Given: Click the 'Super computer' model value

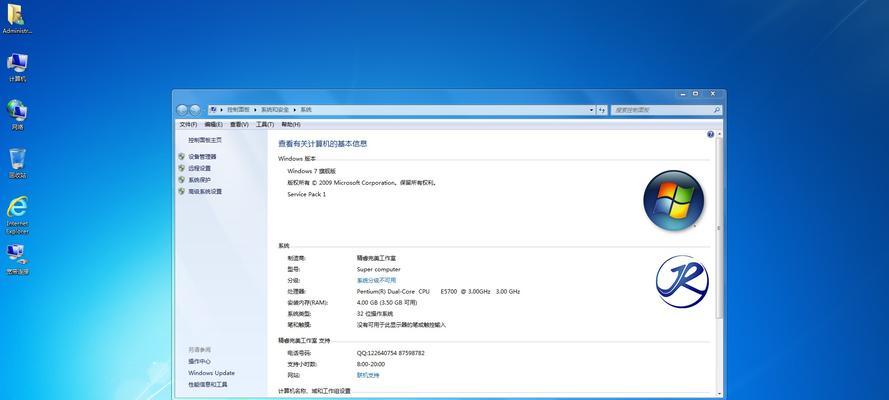Looking at the screenshot, I should pos(379,270).
